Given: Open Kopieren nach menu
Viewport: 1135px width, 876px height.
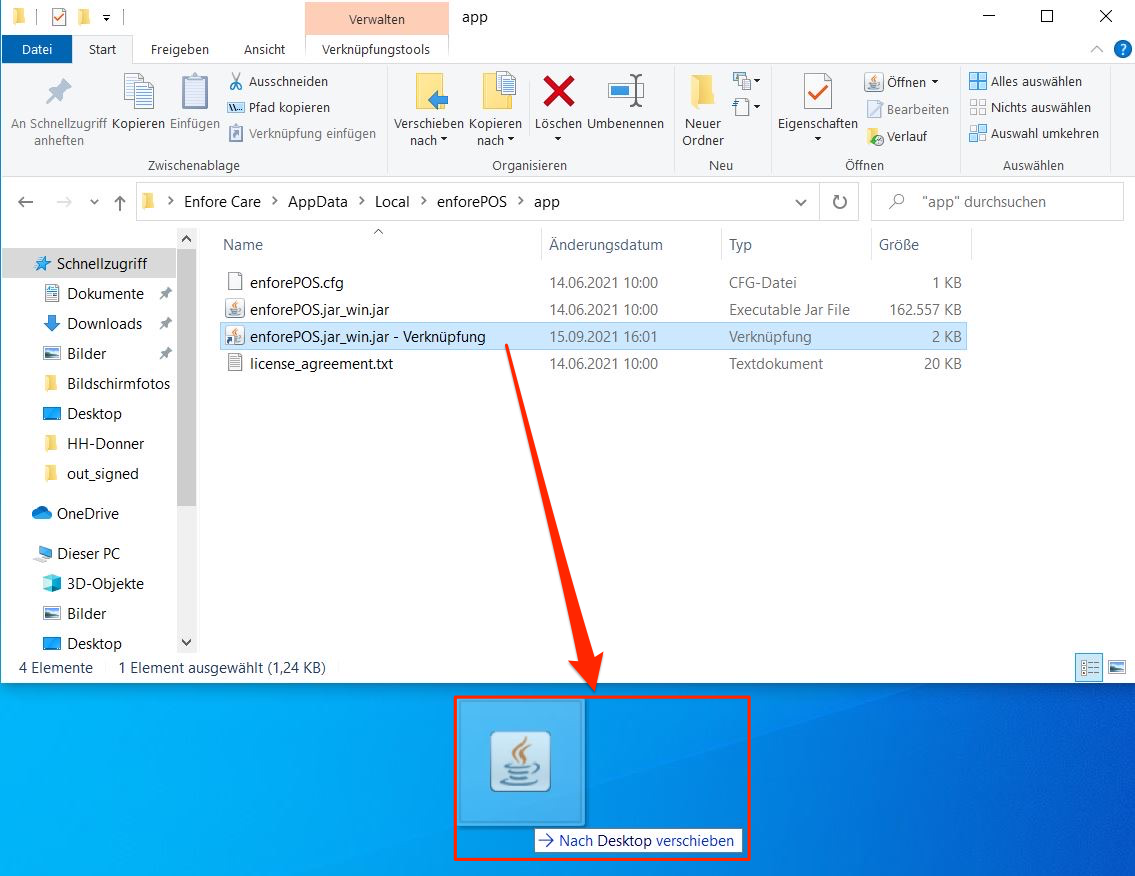Looking at the screenshot, I should (x=495, y=110).
